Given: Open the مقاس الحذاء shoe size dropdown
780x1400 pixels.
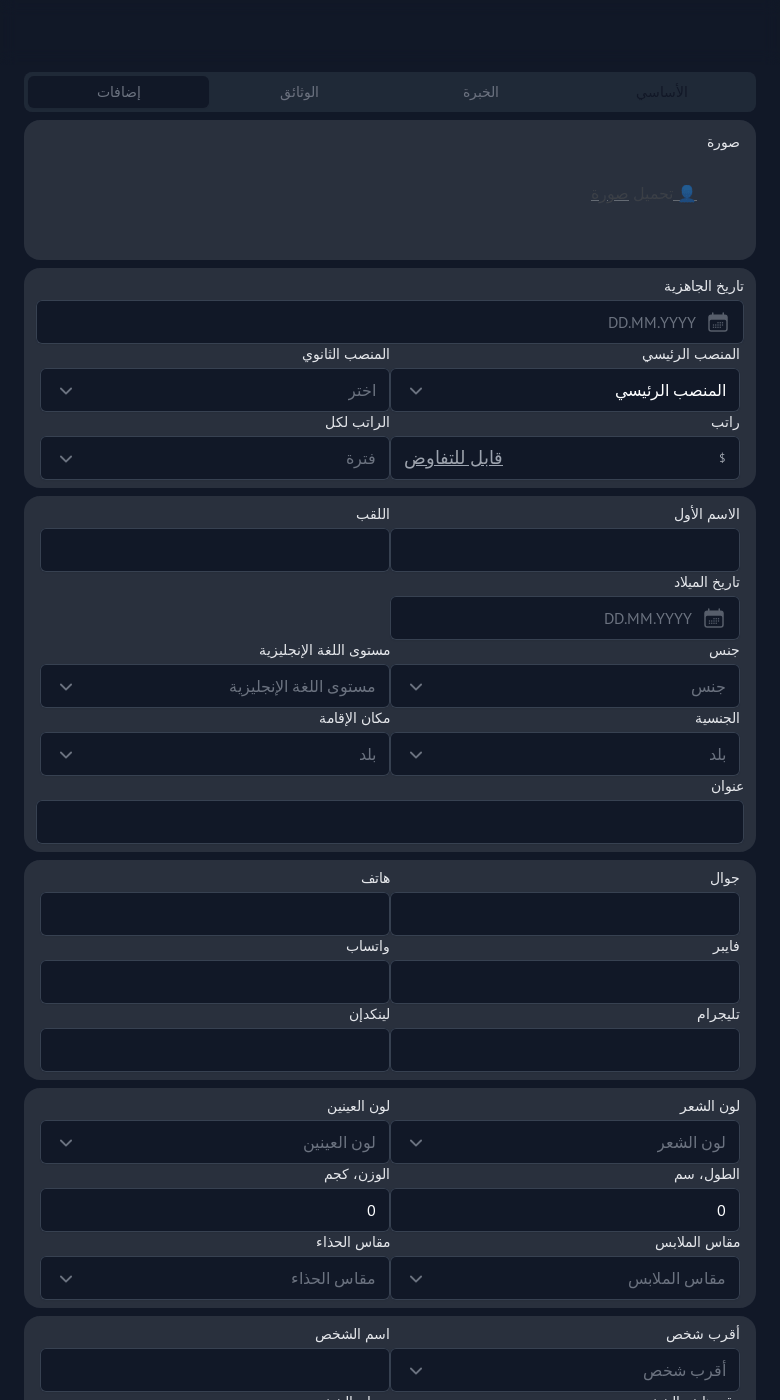Looking at the screenshot, I should point(215,1278).
